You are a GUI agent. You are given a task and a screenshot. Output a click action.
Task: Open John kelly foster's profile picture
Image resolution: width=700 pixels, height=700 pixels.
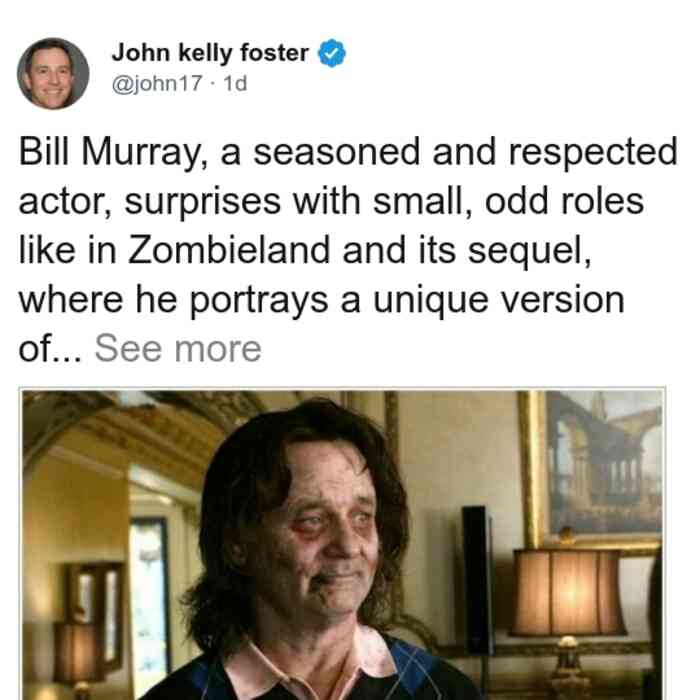pos(53,73)
